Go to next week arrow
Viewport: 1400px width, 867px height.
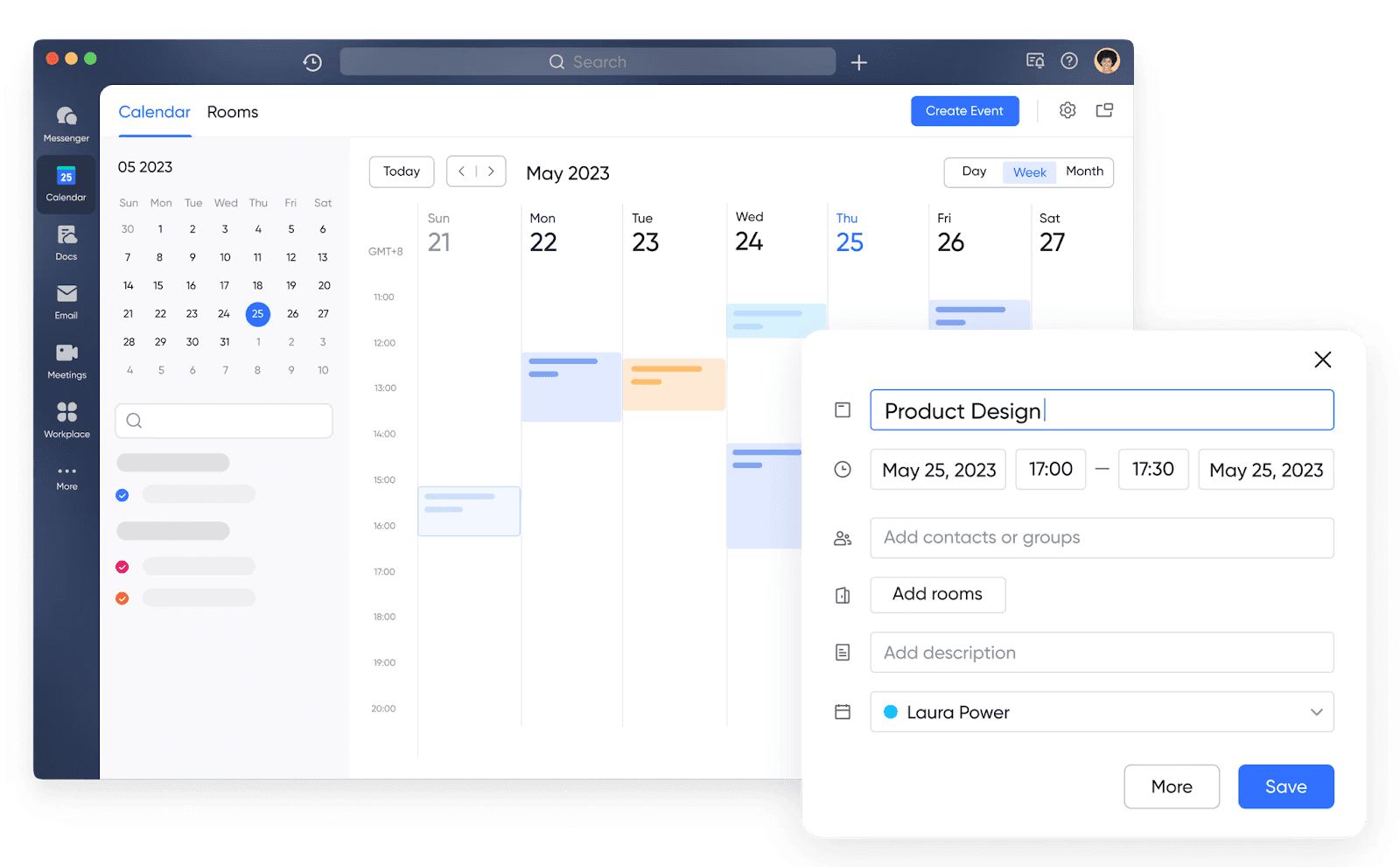[x=491, y=171]
